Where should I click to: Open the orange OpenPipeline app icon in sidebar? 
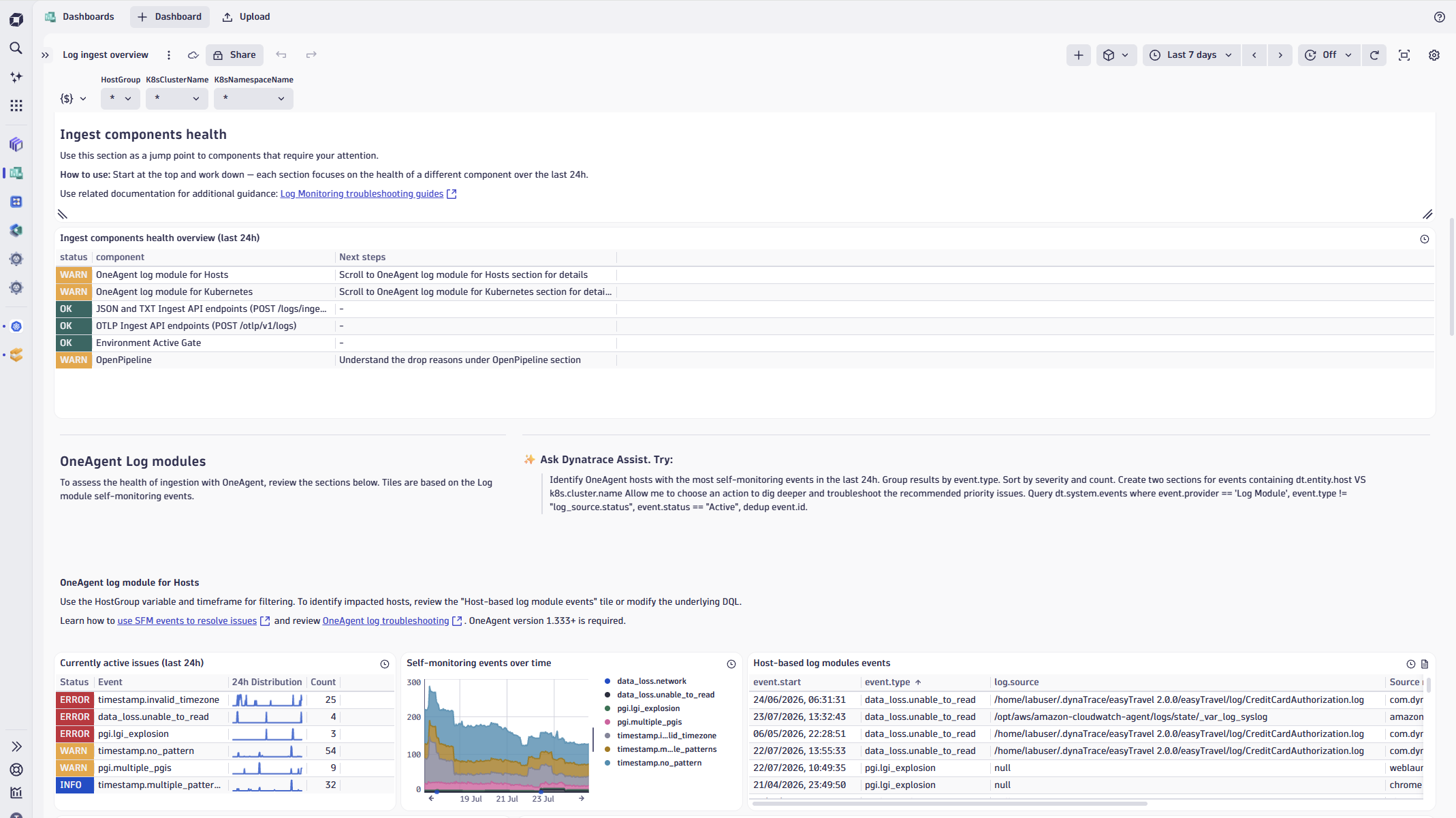(16, 356)
